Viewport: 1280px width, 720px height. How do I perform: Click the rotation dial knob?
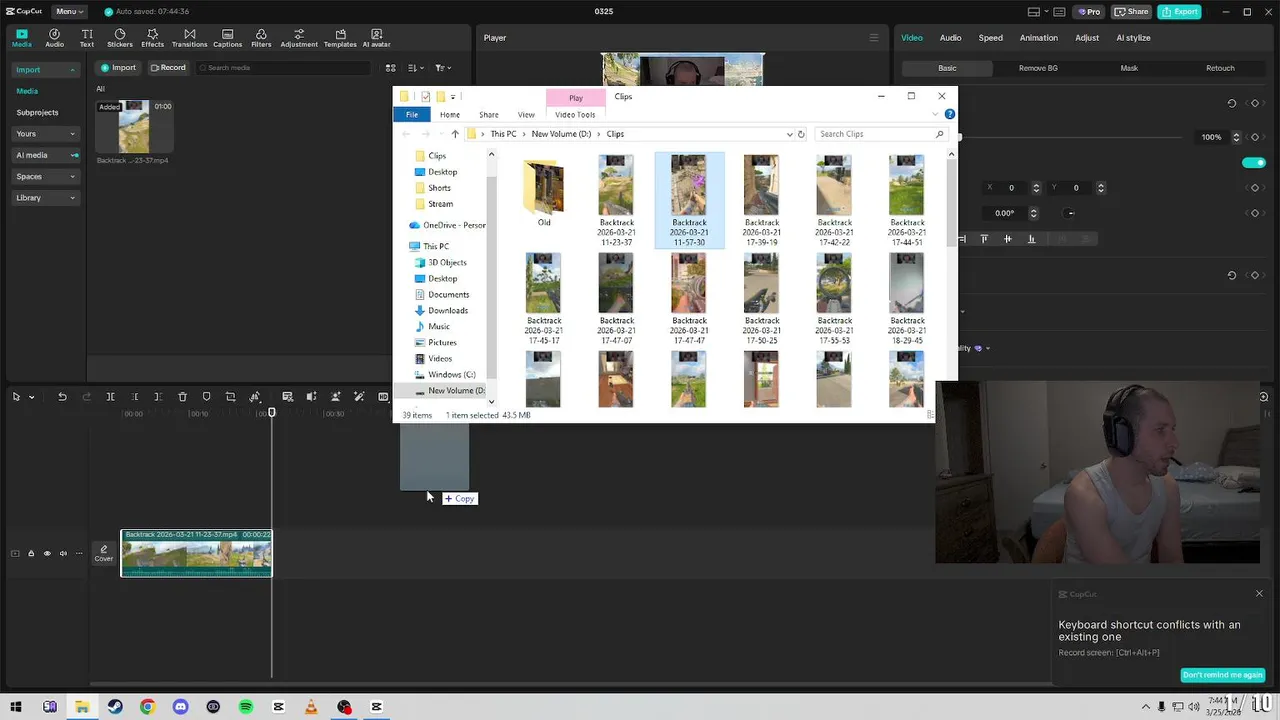click(1070, 213)
